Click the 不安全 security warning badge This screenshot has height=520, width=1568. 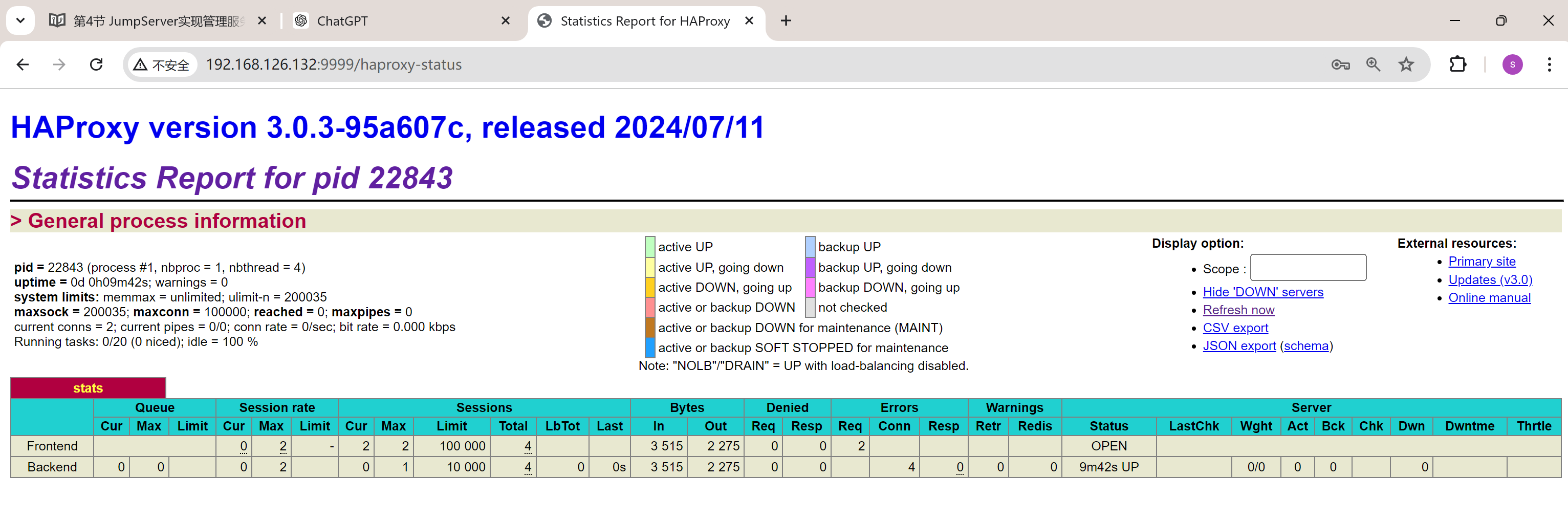(x=162, y=64)
